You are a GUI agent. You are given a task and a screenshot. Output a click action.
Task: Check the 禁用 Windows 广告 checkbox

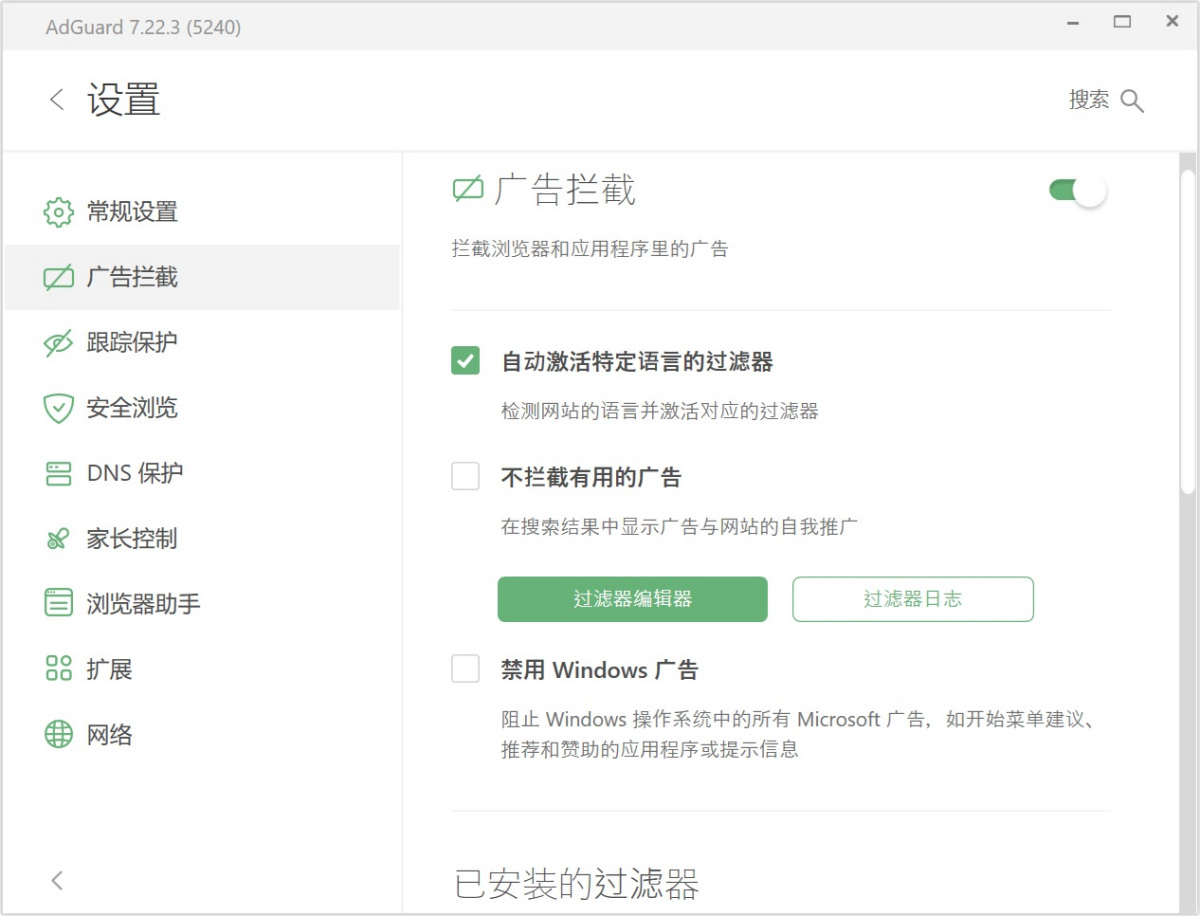point(466,669)
